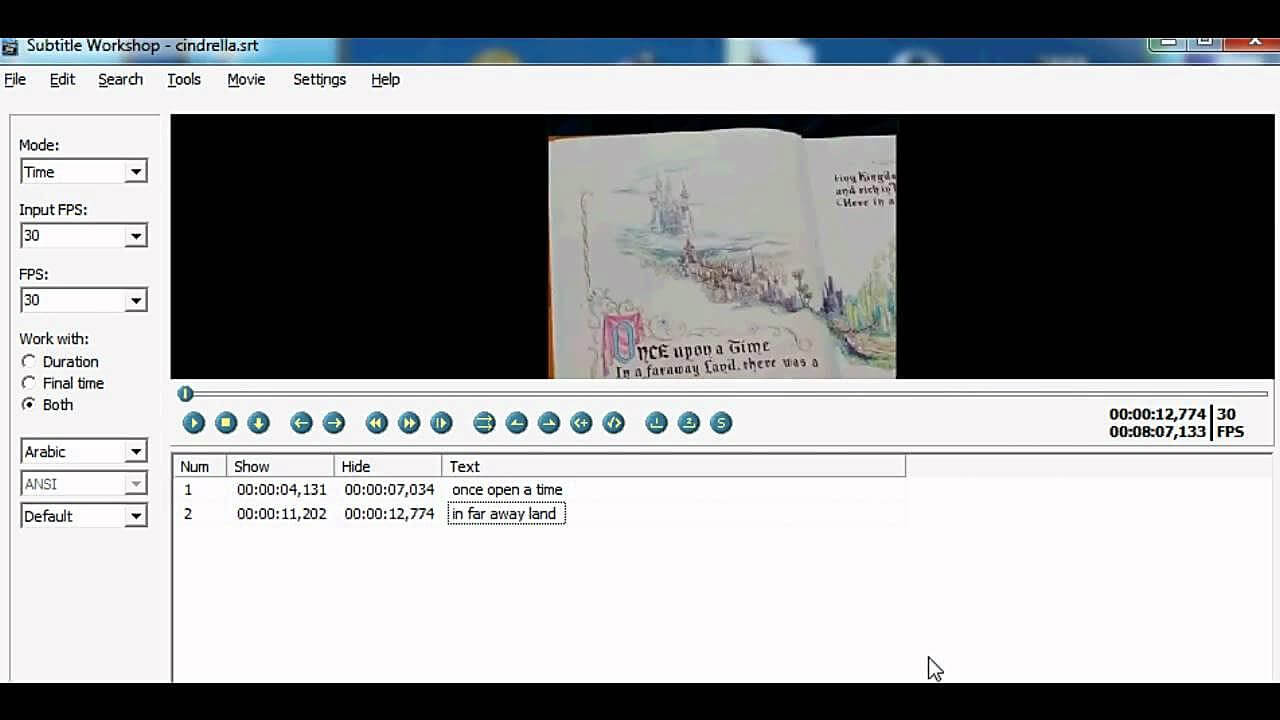Screen dimensions: 1280x720
Task: Select the Both radio button
Action: (x=28, y=405)
